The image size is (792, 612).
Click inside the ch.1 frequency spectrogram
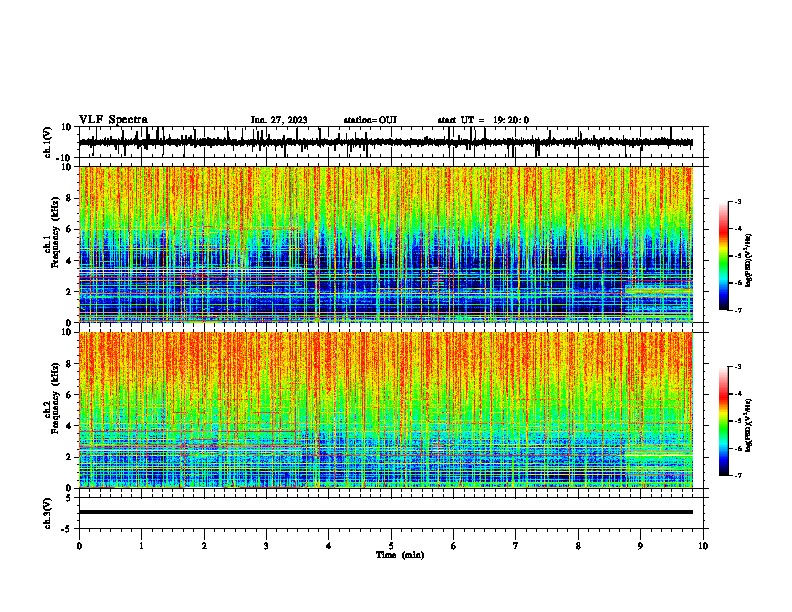pos(386,244)
